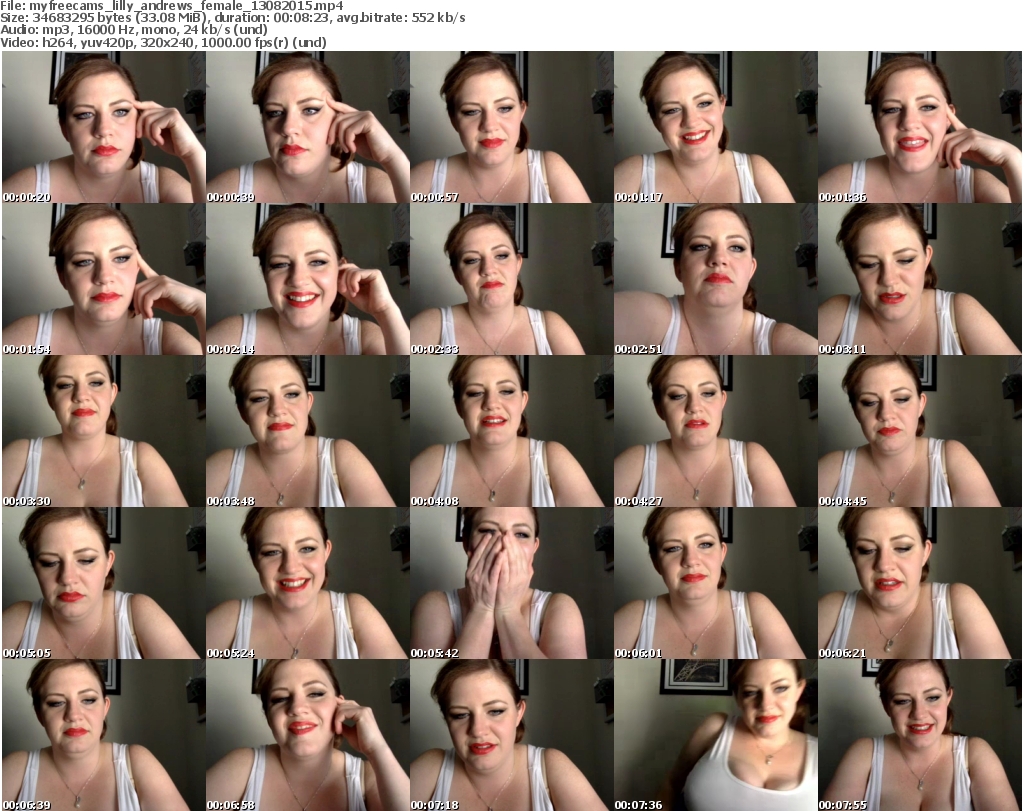Open the hands-over-face frame at 00:05:42

point(511,583)
